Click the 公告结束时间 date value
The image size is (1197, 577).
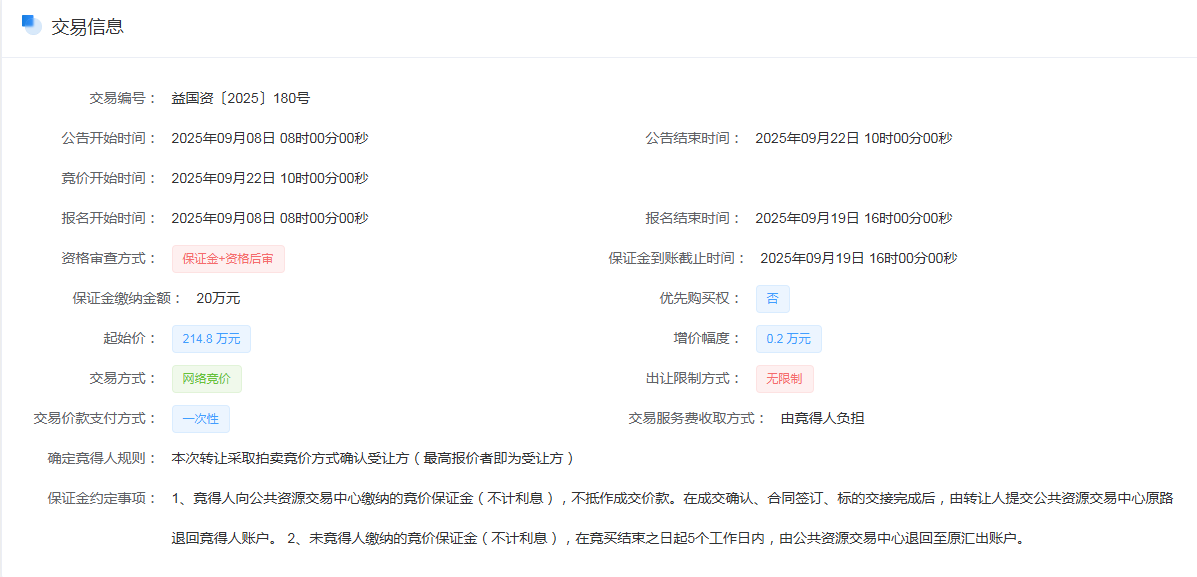[853, 138]
